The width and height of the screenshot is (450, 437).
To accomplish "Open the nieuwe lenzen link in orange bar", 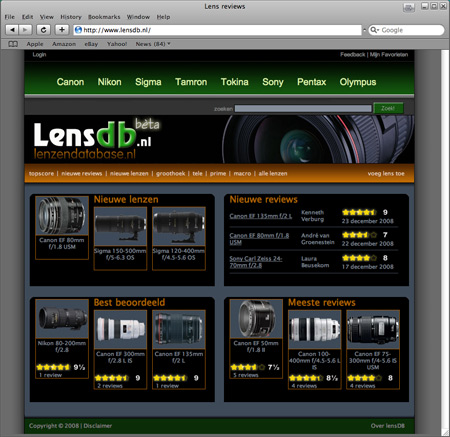I will (x=129, y=174).
